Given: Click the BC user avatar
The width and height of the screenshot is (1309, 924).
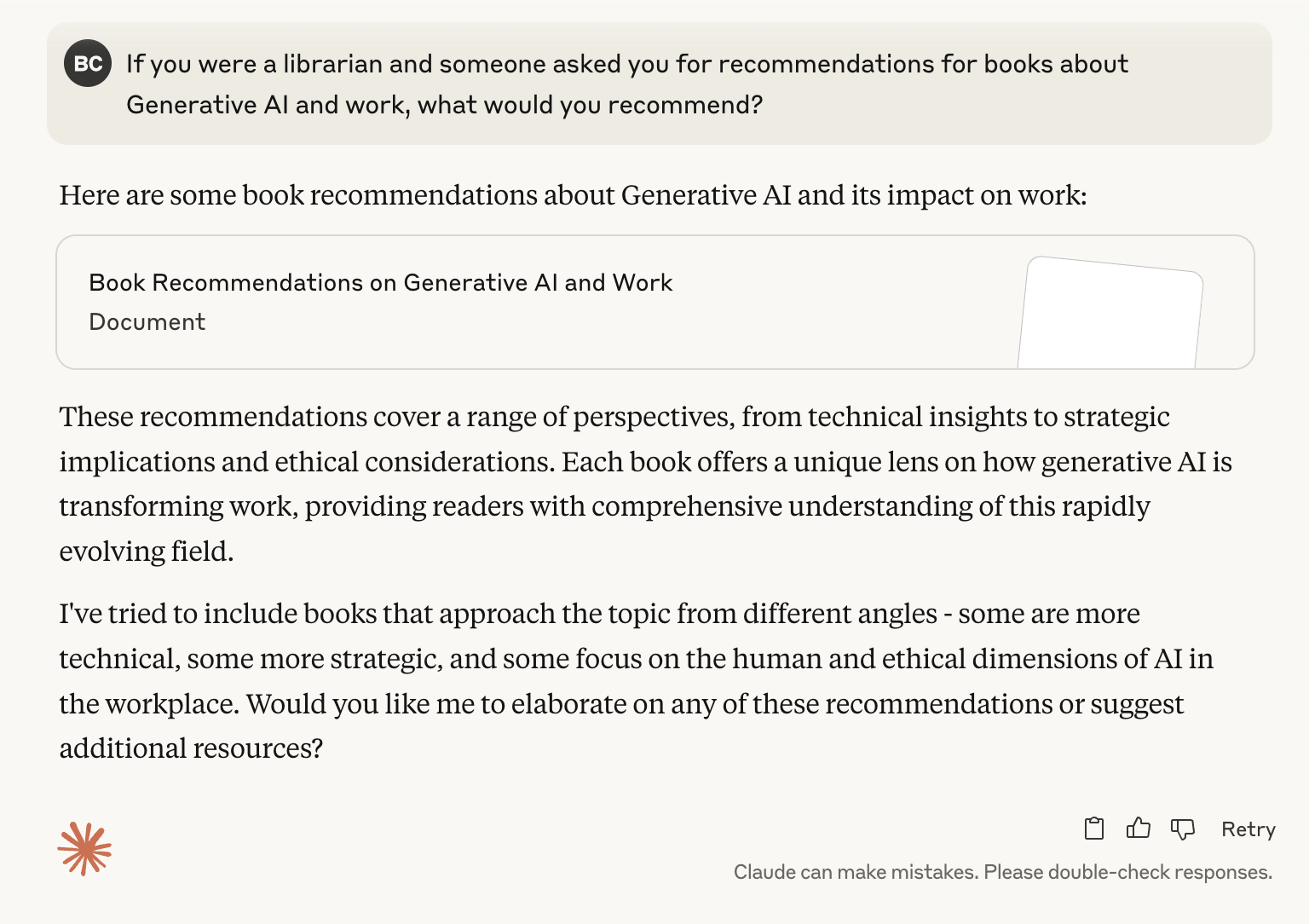Looking at the screenshot, I should (88, 63).
